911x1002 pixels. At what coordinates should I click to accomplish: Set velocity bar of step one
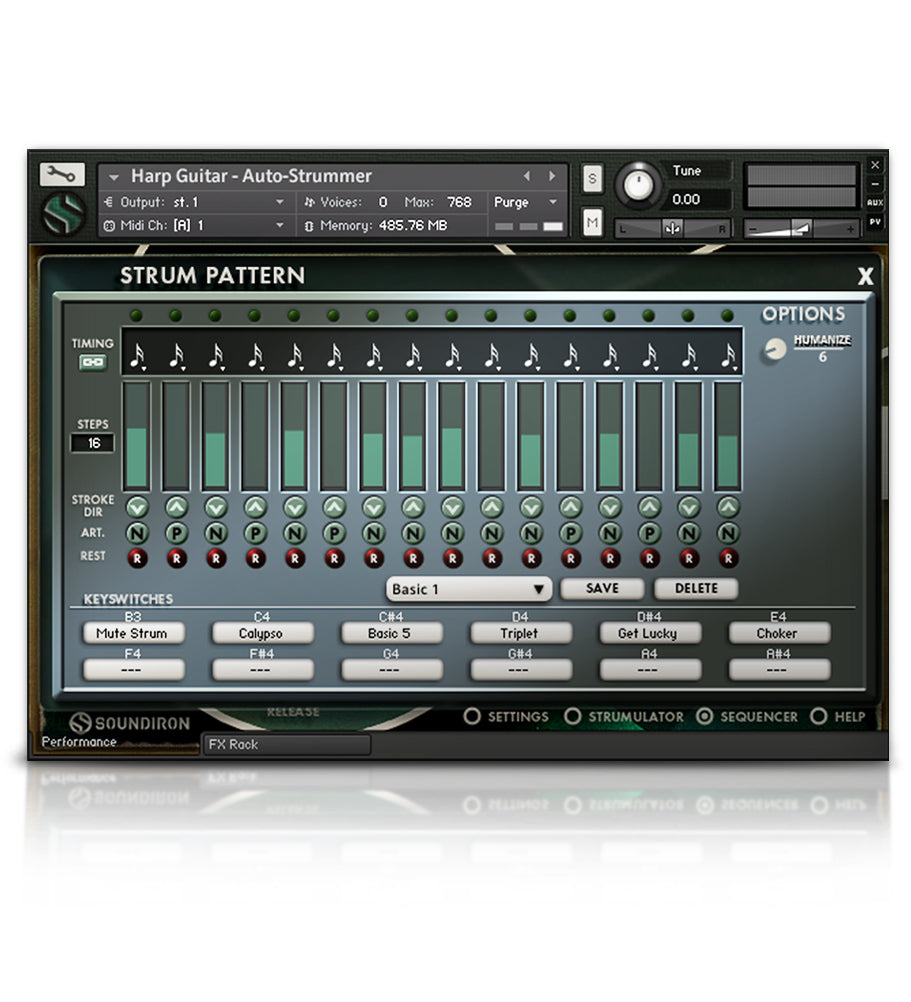137,436
